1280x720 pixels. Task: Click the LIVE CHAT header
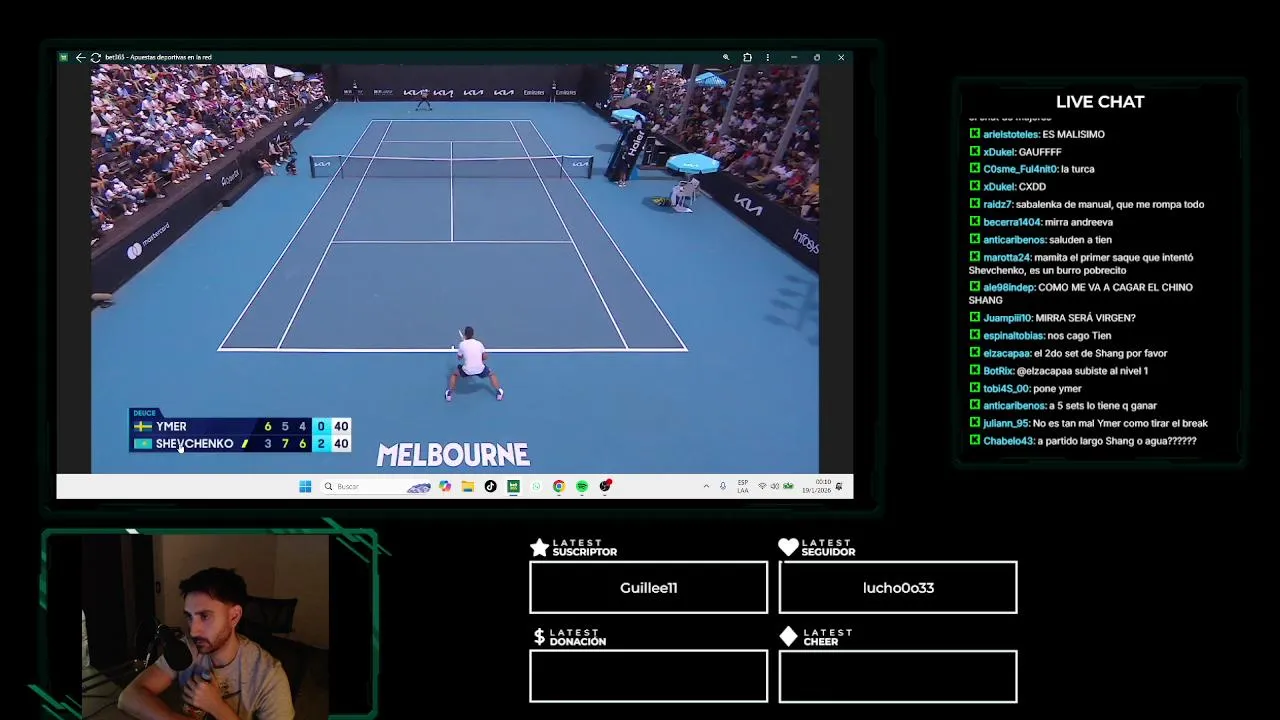[x=1100, y=102]
